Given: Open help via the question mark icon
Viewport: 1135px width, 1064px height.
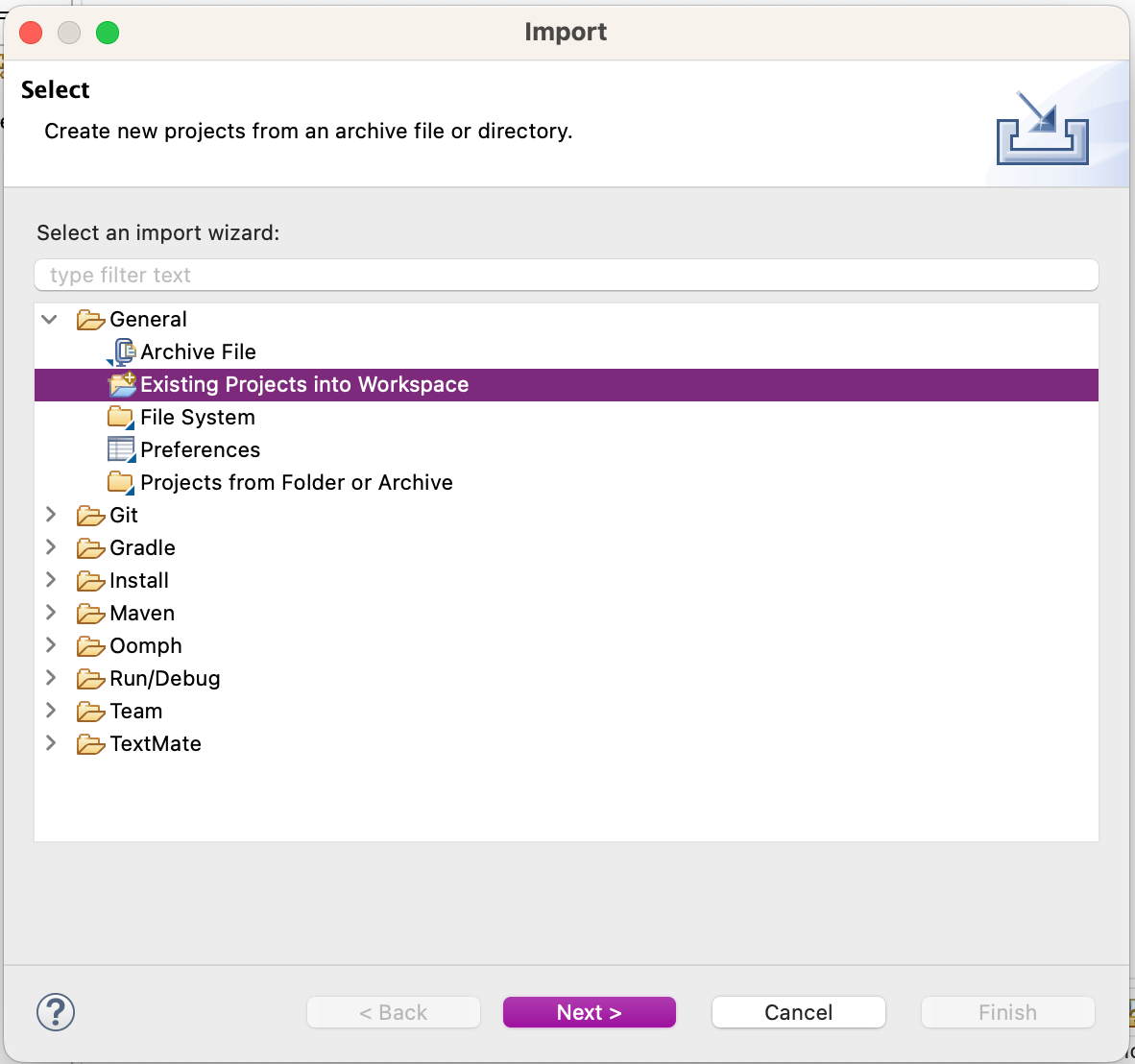Looking at the screenshot, I should coord(56,1012).
